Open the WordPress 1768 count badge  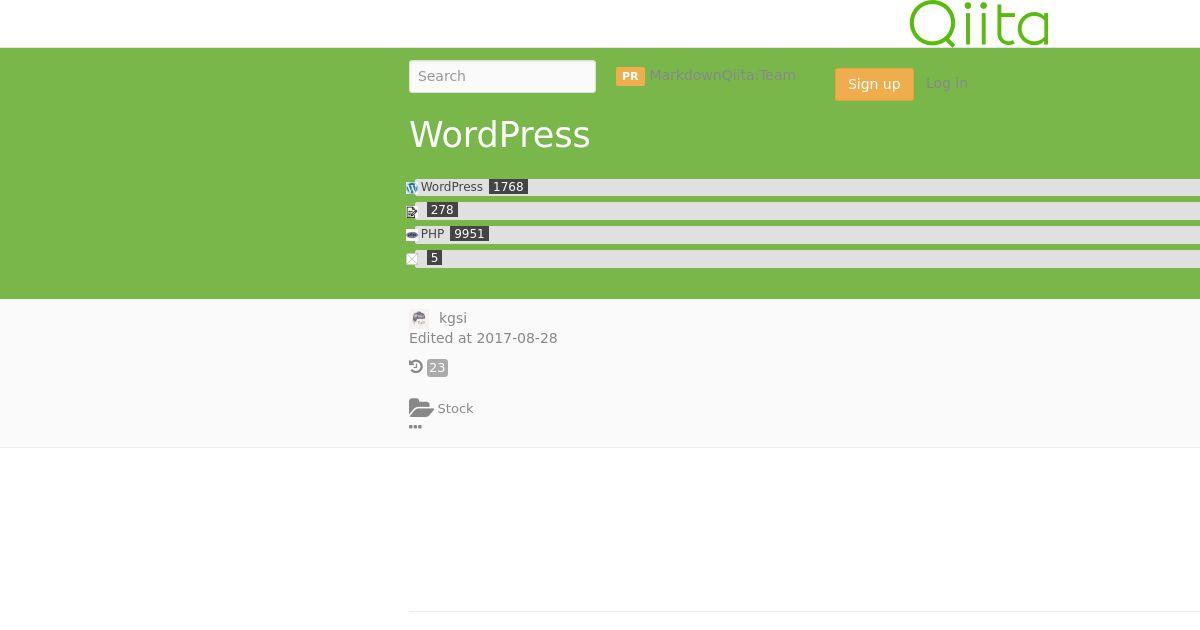[508, 187]
